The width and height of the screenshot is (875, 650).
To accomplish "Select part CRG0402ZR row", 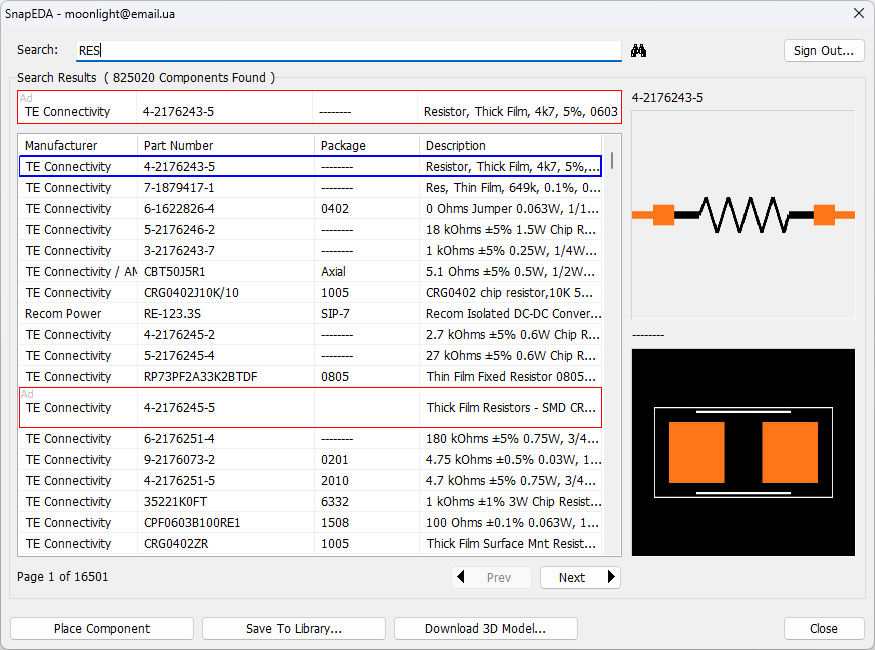I will click(310, 544).
